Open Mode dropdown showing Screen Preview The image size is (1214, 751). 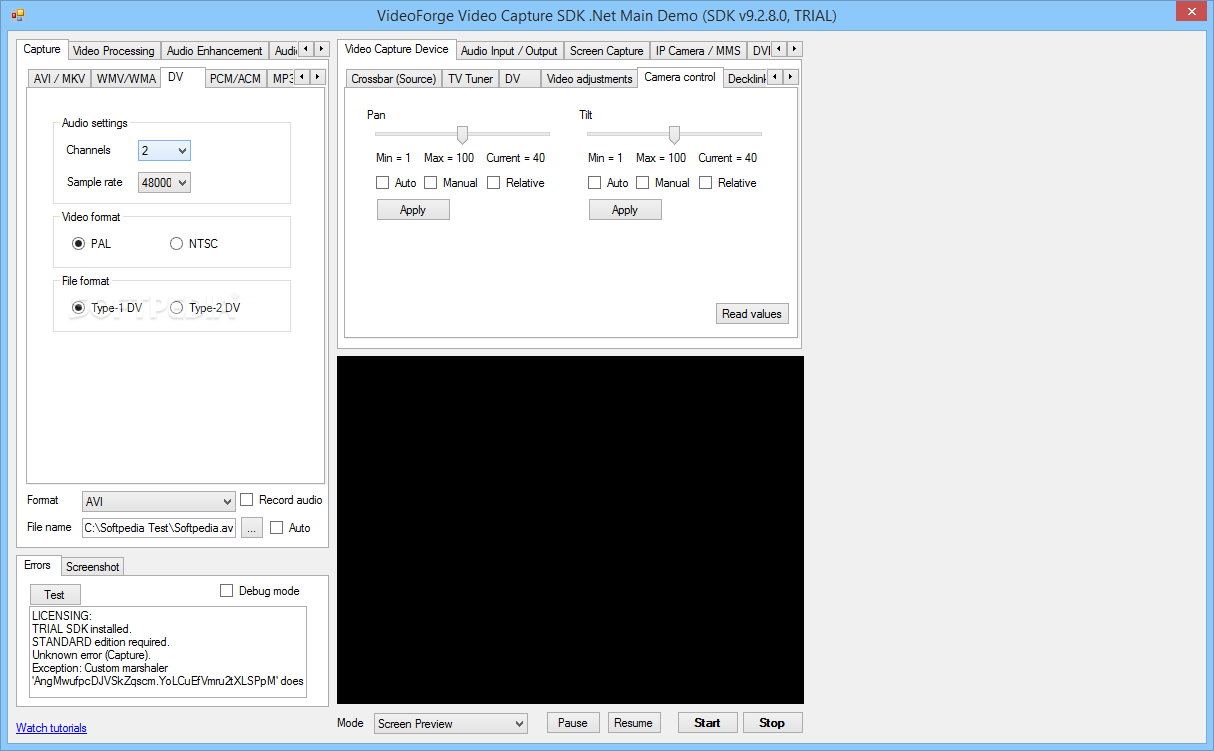pos(451,723)
